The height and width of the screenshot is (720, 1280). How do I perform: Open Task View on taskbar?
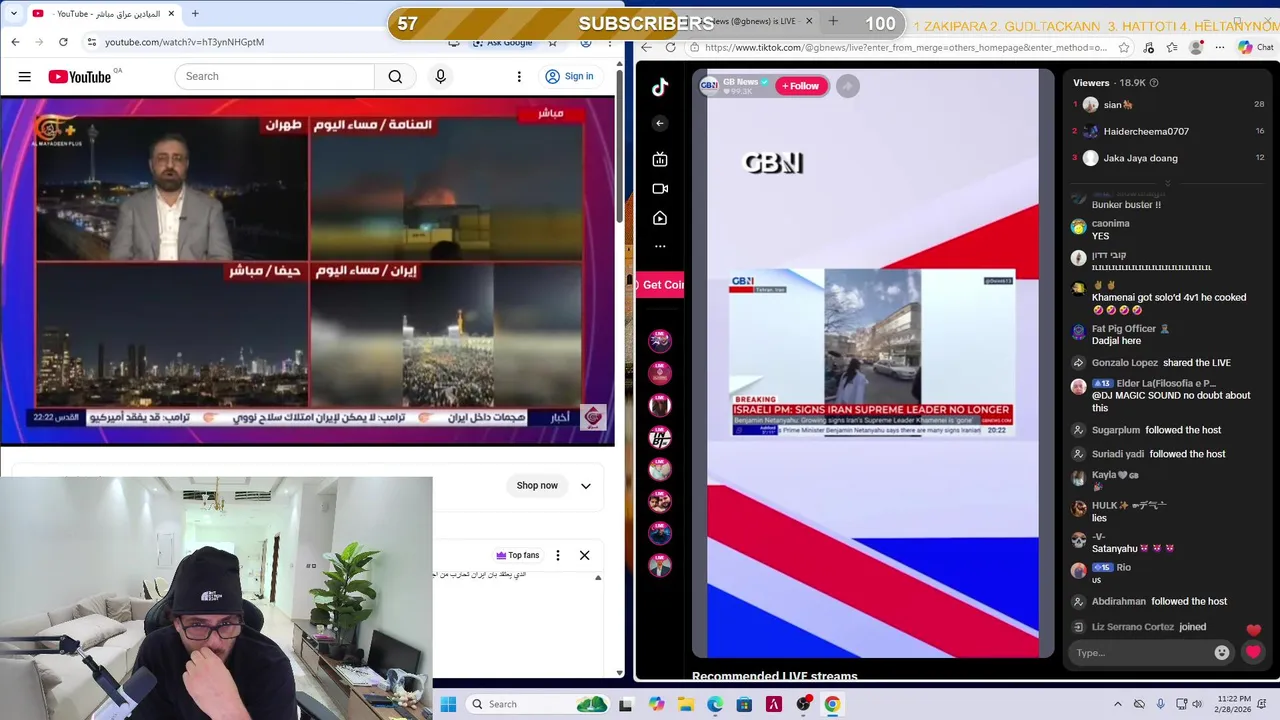click(x=626, y=704)
